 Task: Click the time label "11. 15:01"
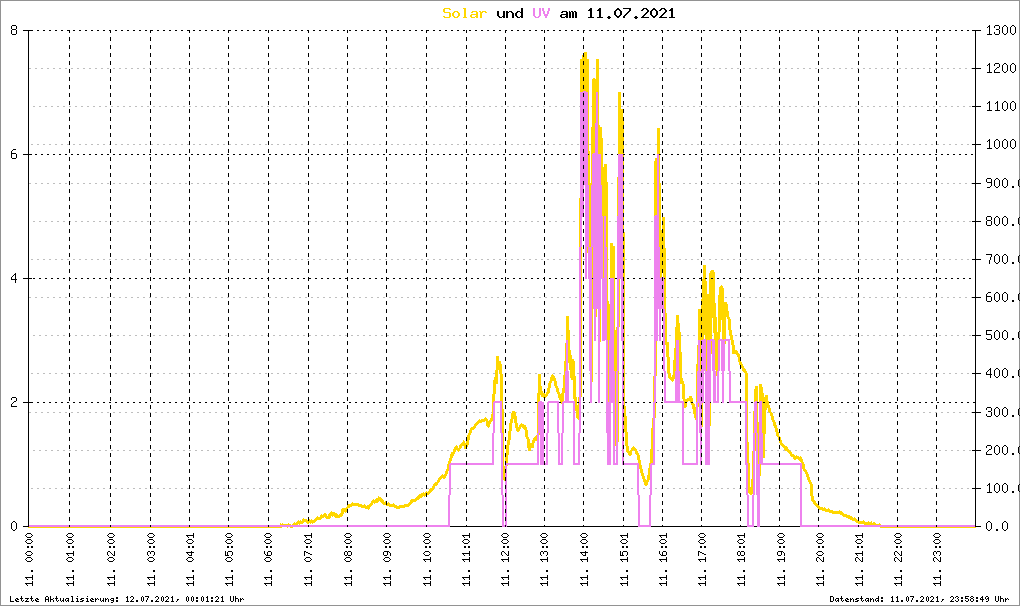tap(624, 559)
